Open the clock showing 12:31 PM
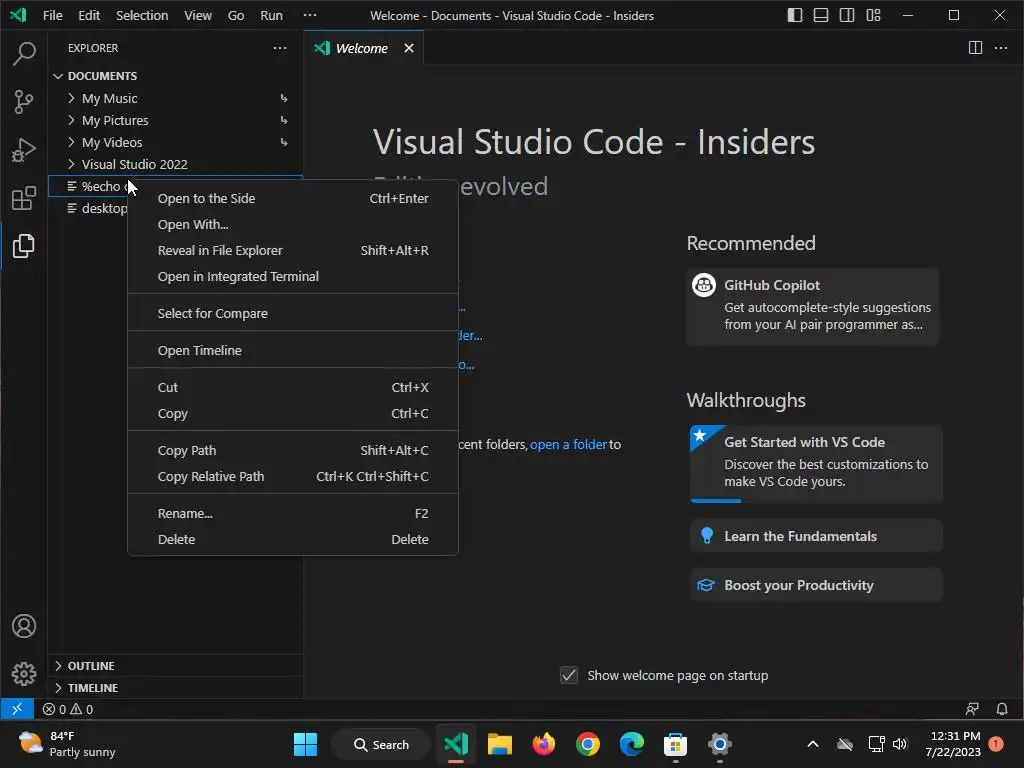The height and width of the screenshot is (768, 1024). pyautogui.click(x=953, y=744)
